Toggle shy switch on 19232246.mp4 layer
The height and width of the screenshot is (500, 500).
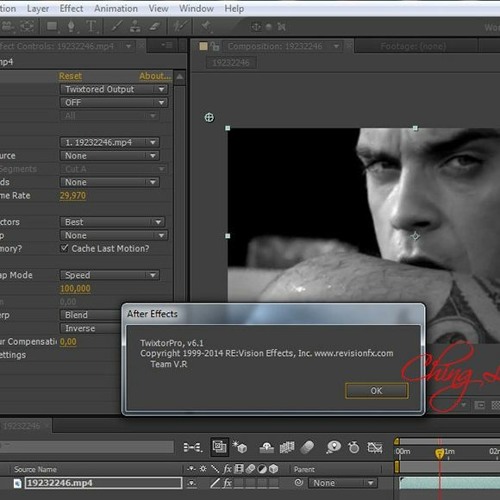(x=192, y=483)
